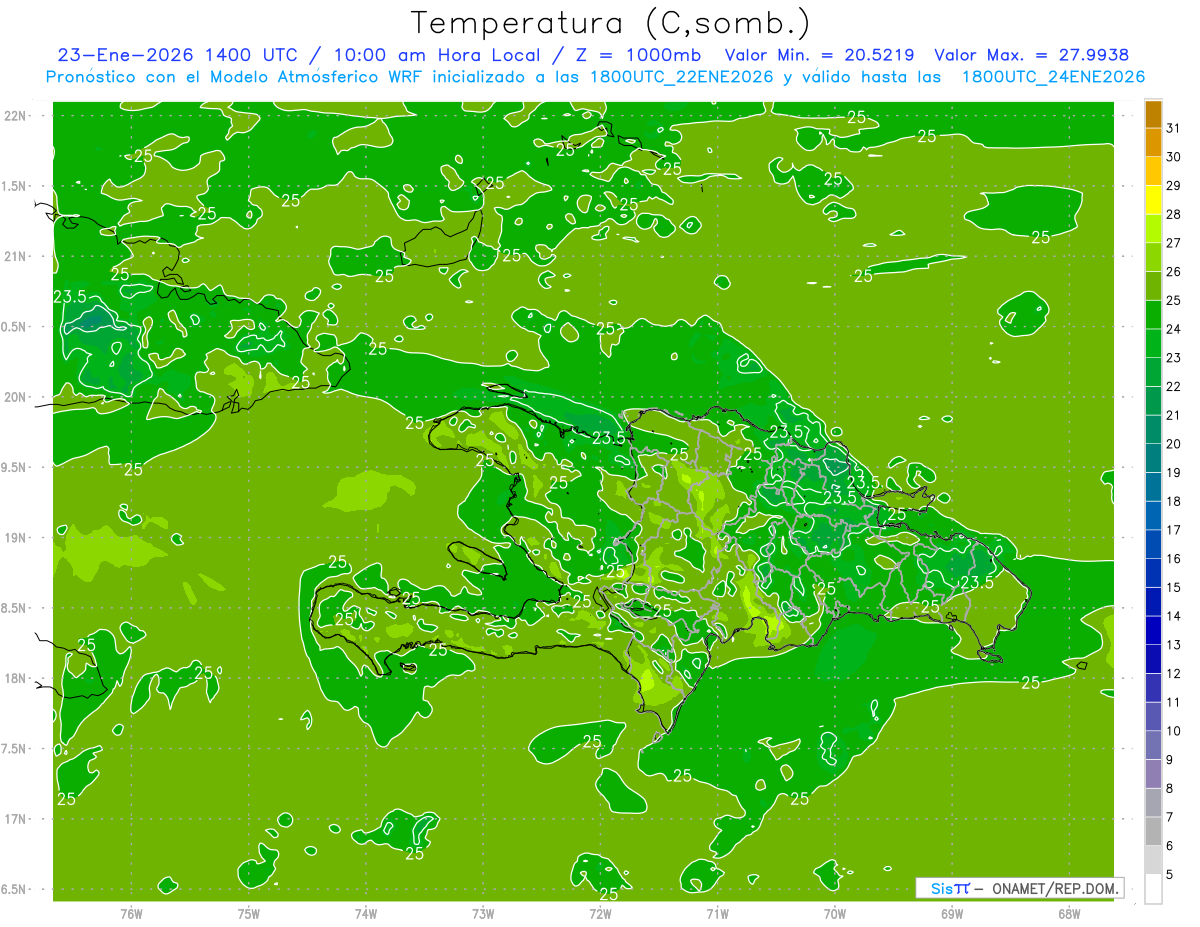Click the "26" color bar label
Viewport: 1200px width, 927px height.
pos(1173,272)
